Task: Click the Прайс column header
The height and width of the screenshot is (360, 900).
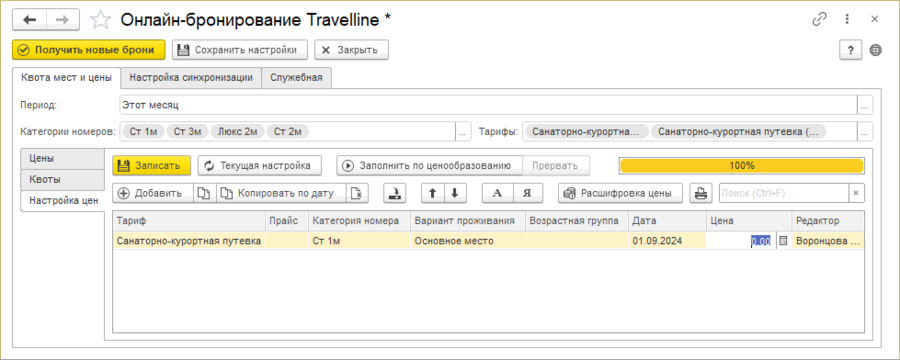Action: point(287,221)
